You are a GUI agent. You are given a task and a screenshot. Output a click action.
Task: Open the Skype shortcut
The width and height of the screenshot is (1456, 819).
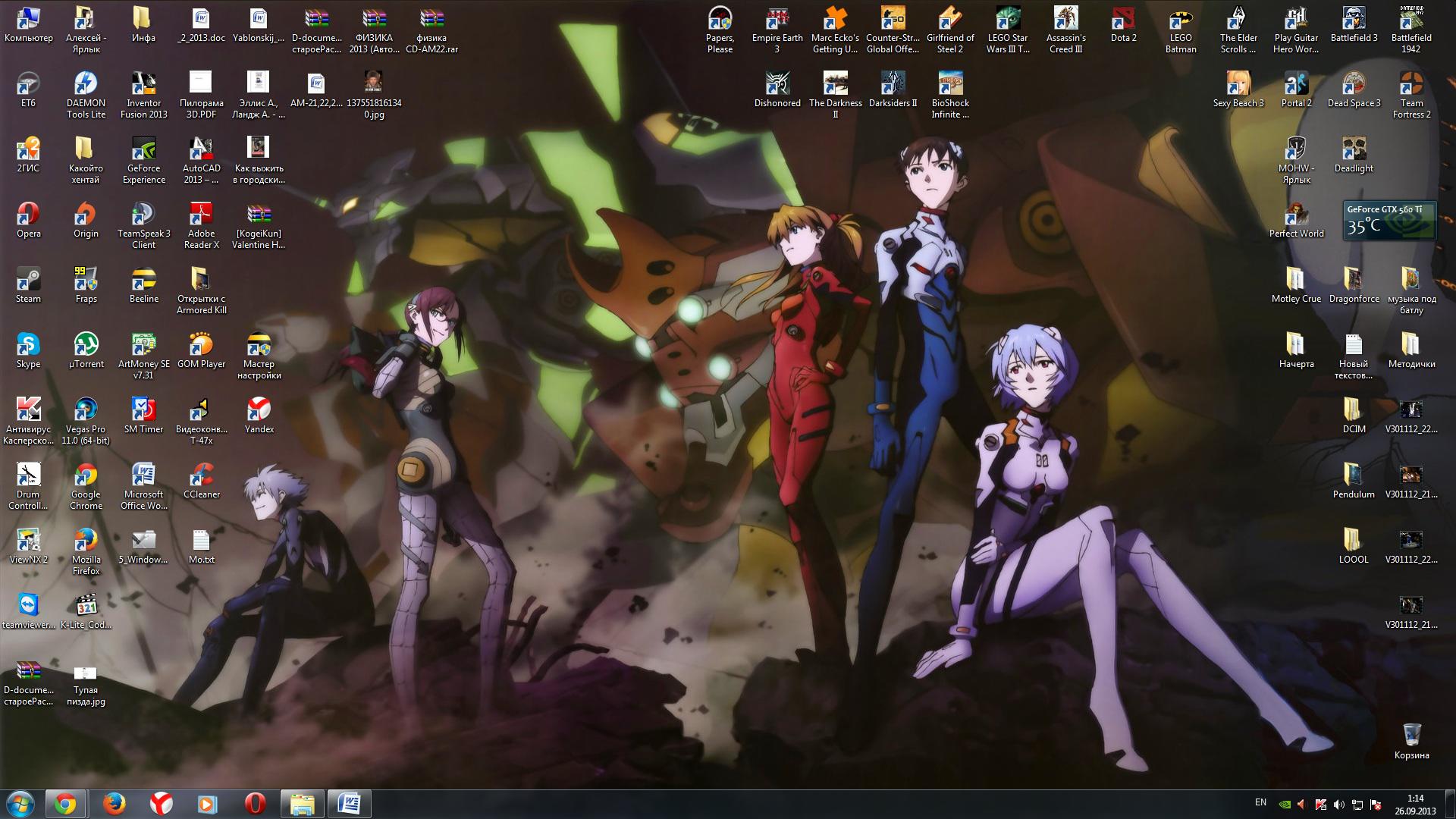click(28, 345)
